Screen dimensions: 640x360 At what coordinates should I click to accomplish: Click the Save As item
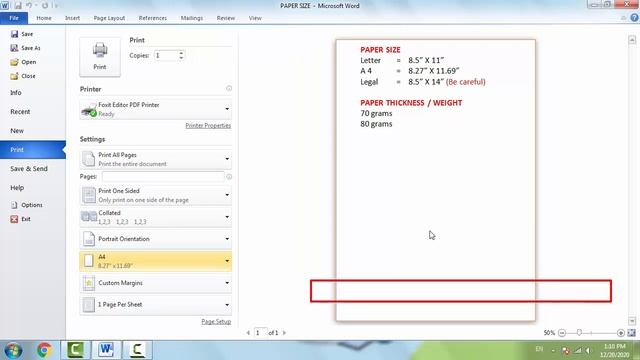tap(25, 48)
